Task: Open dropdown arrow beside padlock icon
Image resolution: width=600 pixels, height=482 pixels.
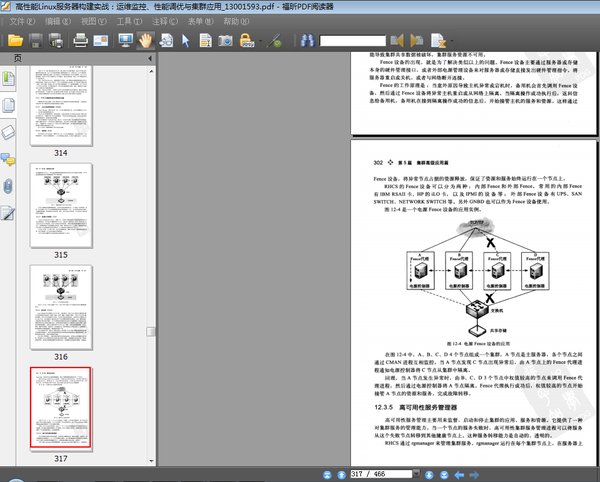Action: pyautogui.click(x=260, y=41)
